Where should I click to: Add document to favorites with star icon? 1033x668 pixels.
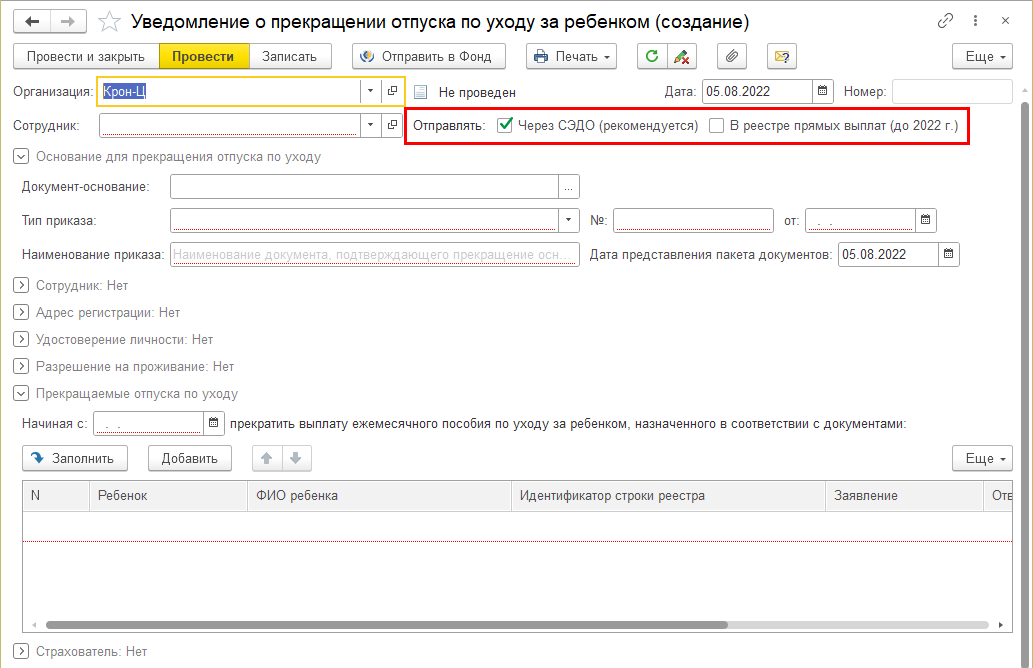(112, 21)
